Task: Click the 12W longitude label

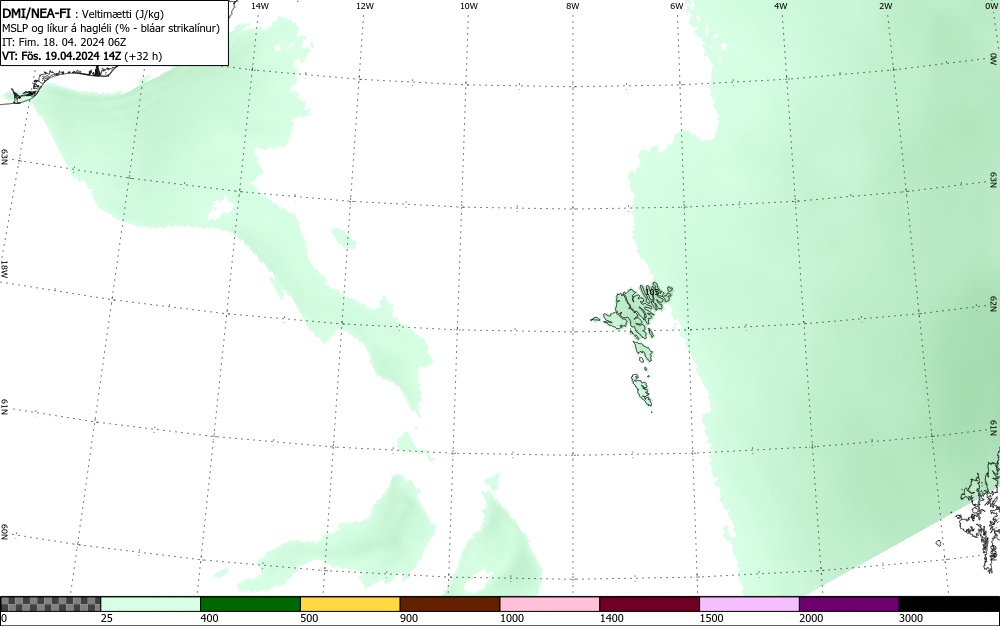Action: click(364, 6)
